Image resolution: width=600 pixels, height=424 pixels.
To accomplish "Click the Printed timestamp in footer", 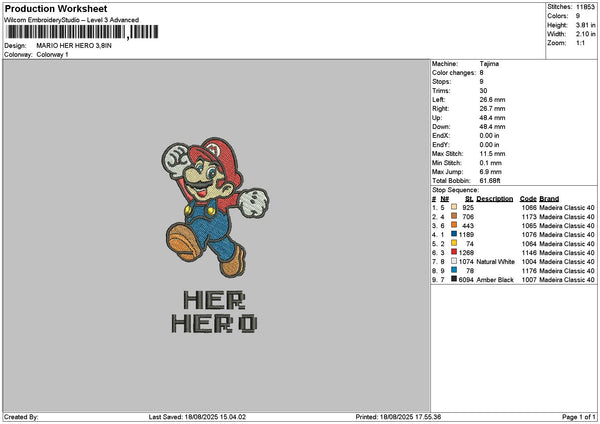I will point(398,417).
